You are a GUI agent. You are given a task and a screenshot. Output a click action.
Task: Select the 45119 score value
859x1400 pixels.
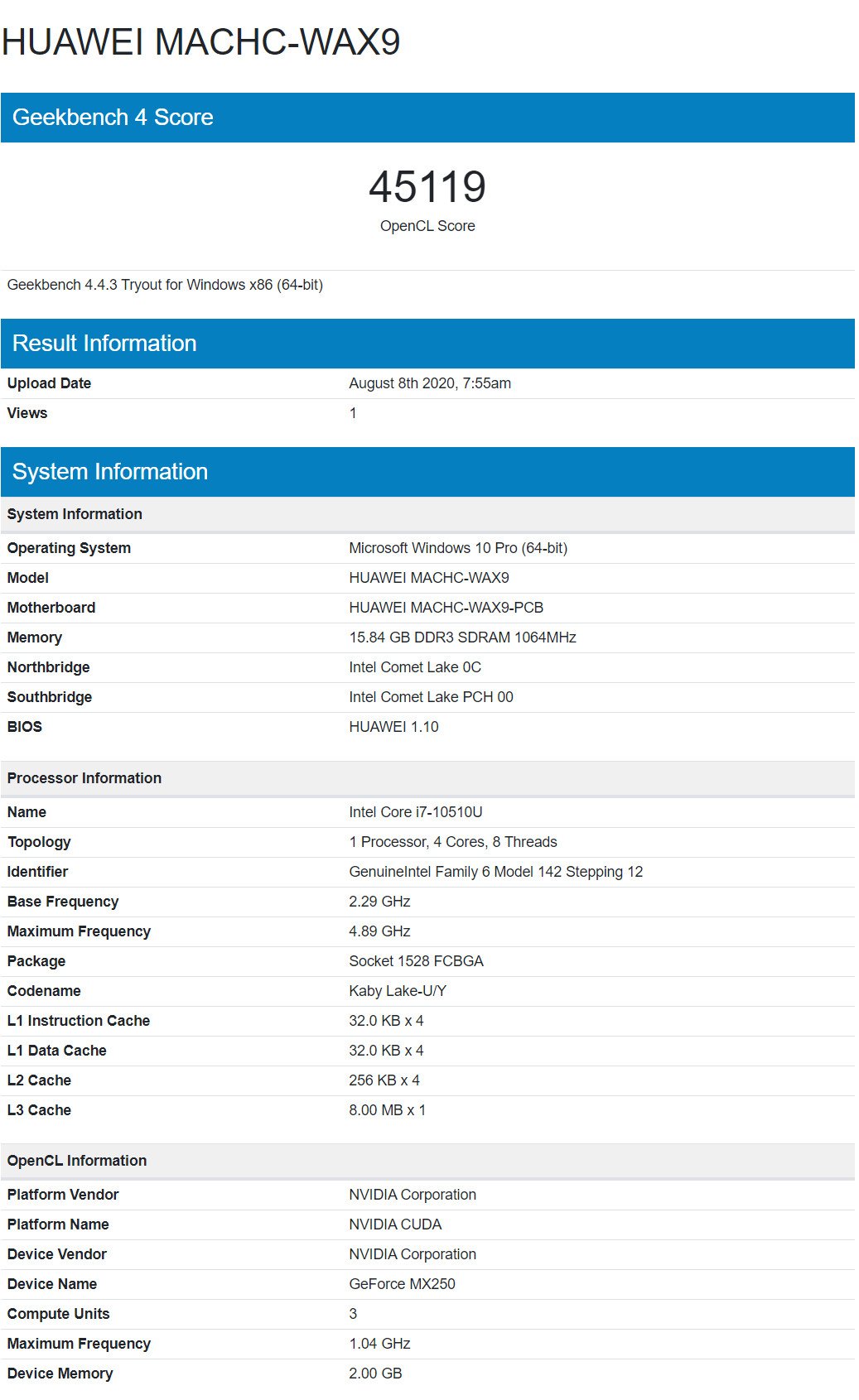(x=427, y=187)
